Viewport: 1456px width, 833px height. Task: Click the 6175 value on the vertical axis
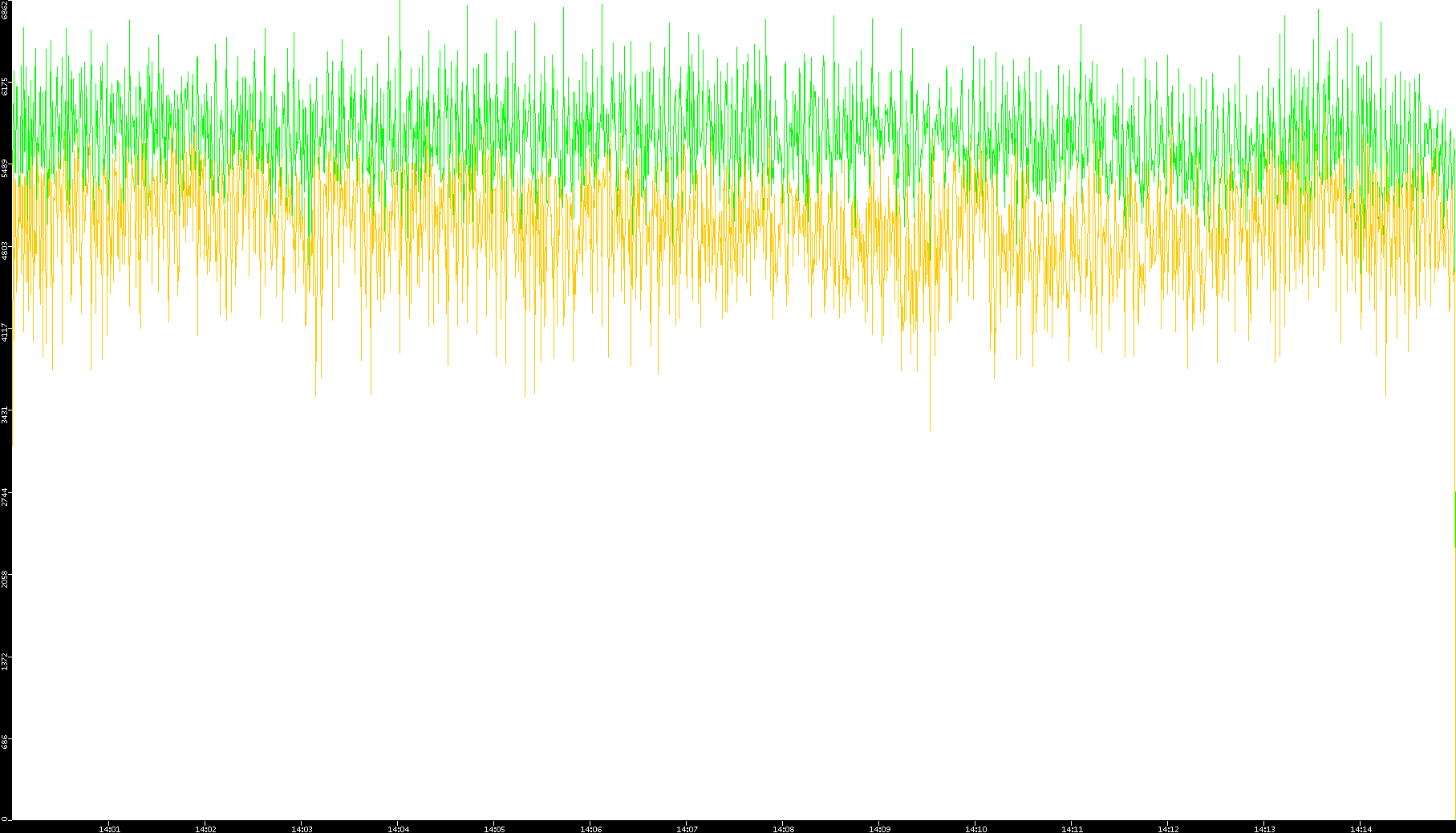pos(5,86)
